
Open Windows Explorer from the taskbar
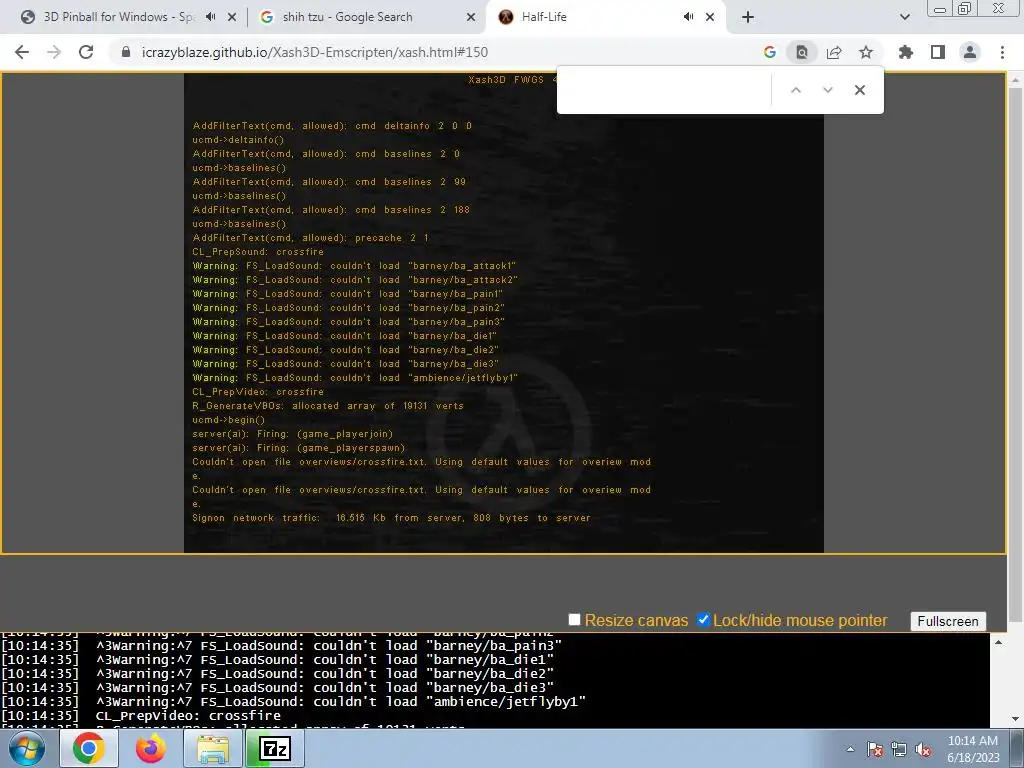pos(213,748)
